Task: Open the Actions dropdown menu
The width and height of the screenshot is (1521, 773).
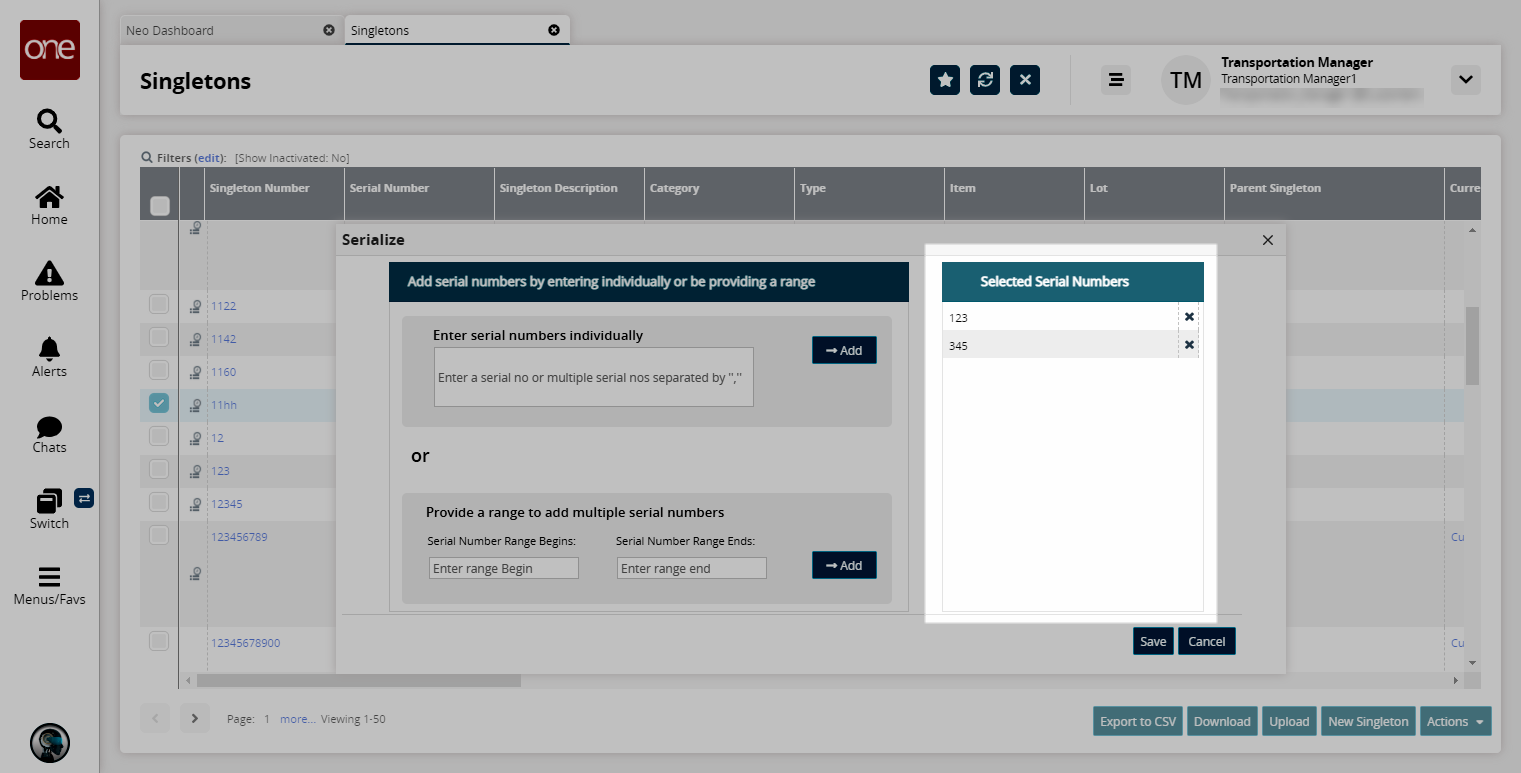Action: click(x=1455, y=721)
